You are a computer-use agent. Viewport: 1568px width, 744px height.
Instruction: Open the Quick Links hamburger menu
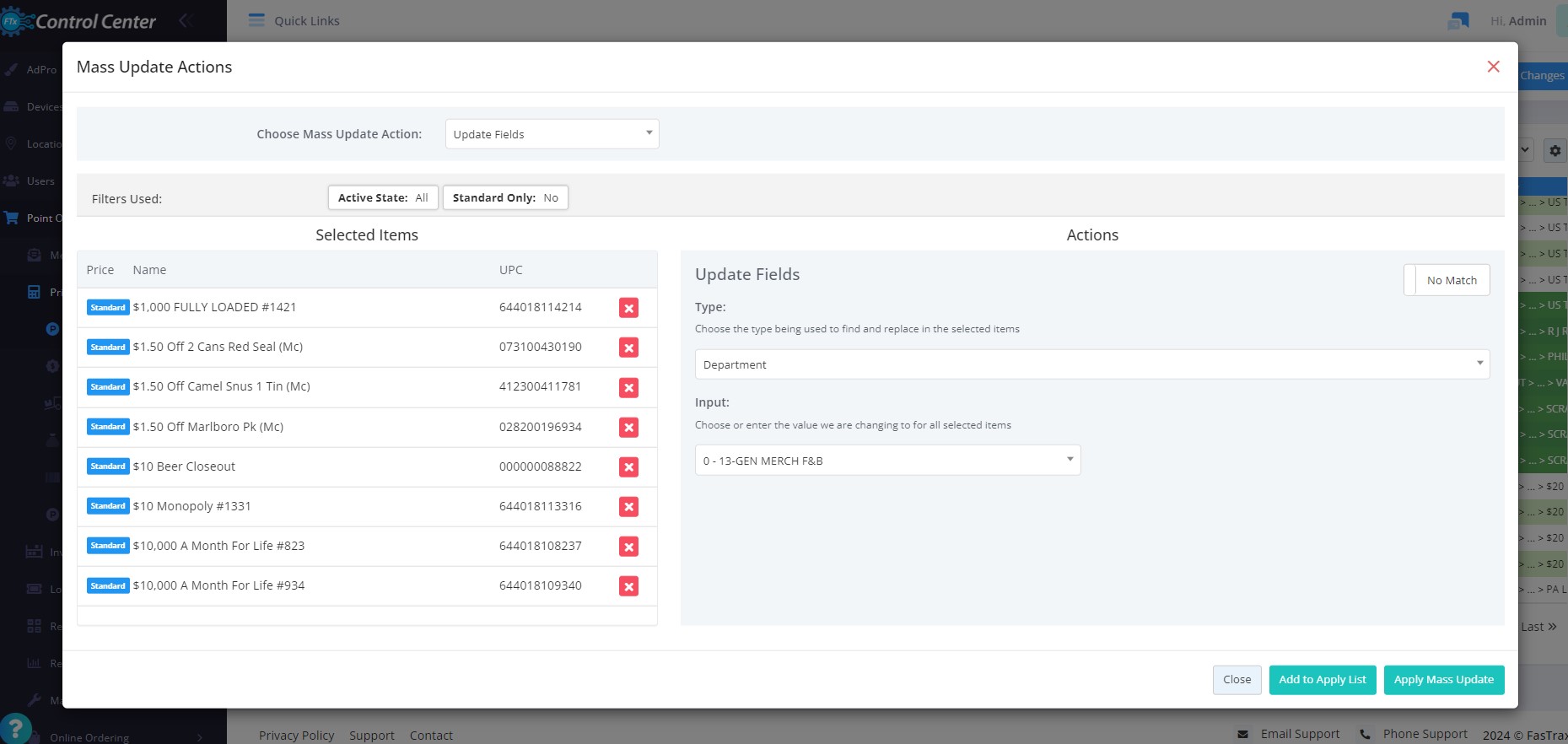pyautogui.click(x=256, y=20)
